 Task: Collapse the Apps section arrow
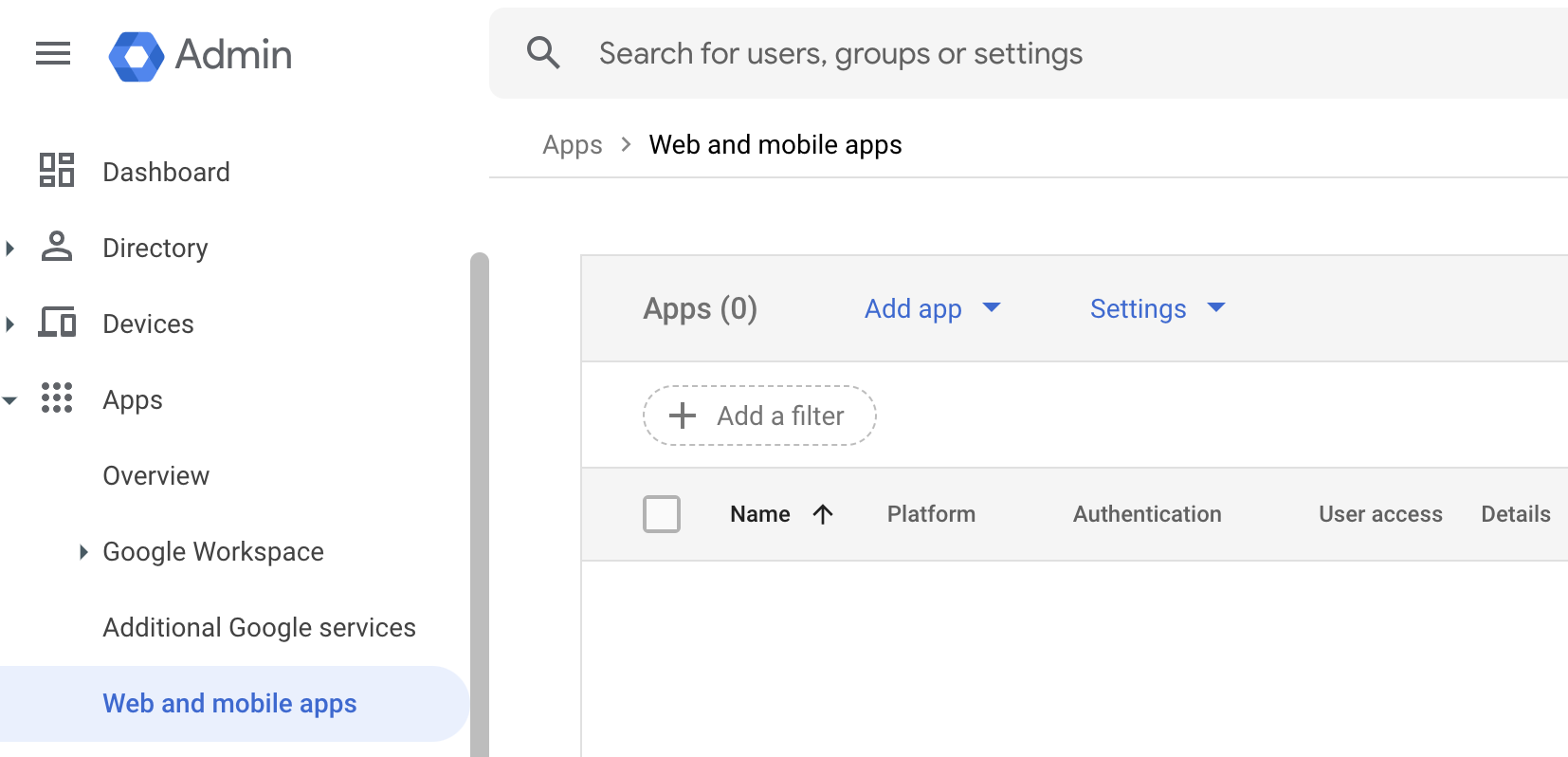10,400
